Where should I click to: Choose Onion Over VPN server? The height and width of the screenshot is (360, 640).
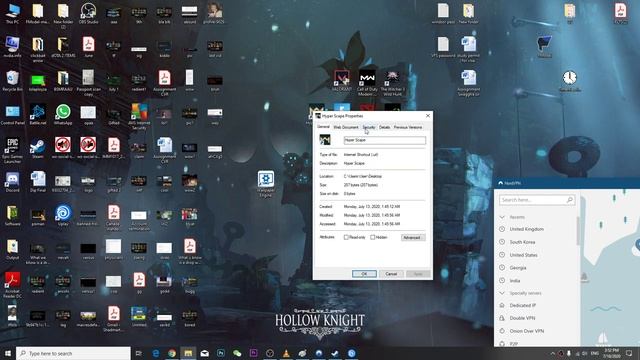coord(527,331)
